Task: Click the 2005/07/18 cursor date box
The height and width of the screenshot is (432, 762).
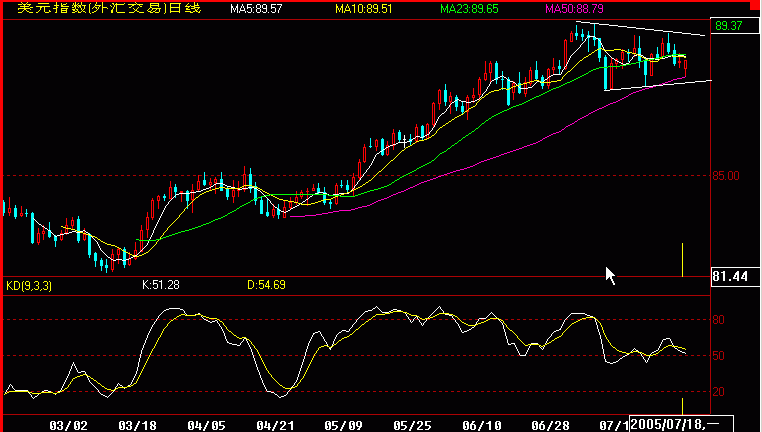Action: (x=681, y=424)
